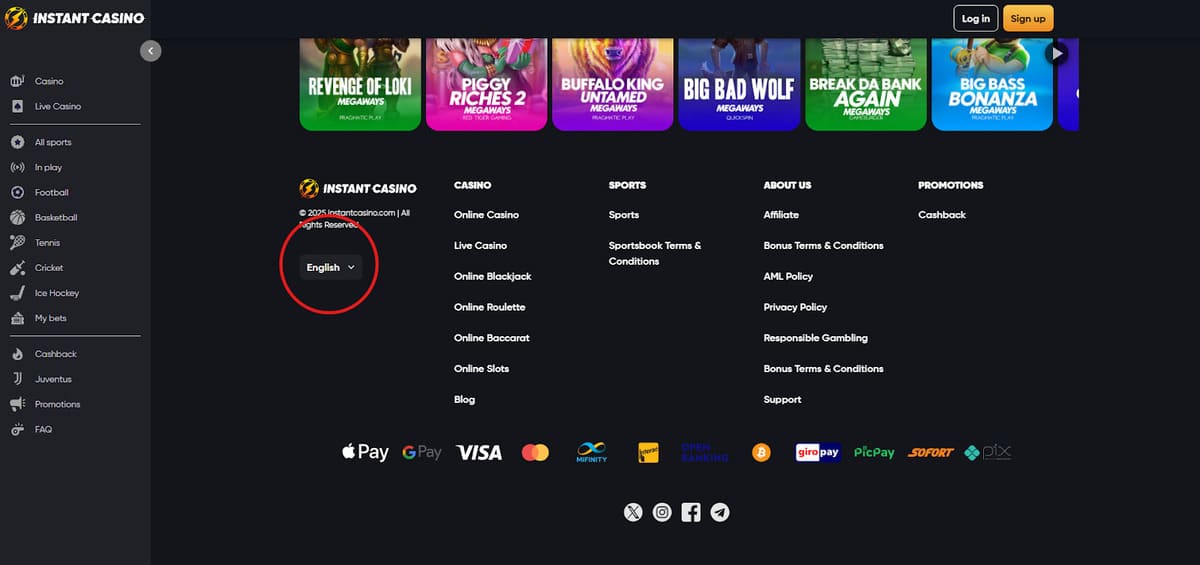Launch the Piggy Riches 2 Megaways thumbnail
Viewport: 1200px width, 565px height.
487,85
